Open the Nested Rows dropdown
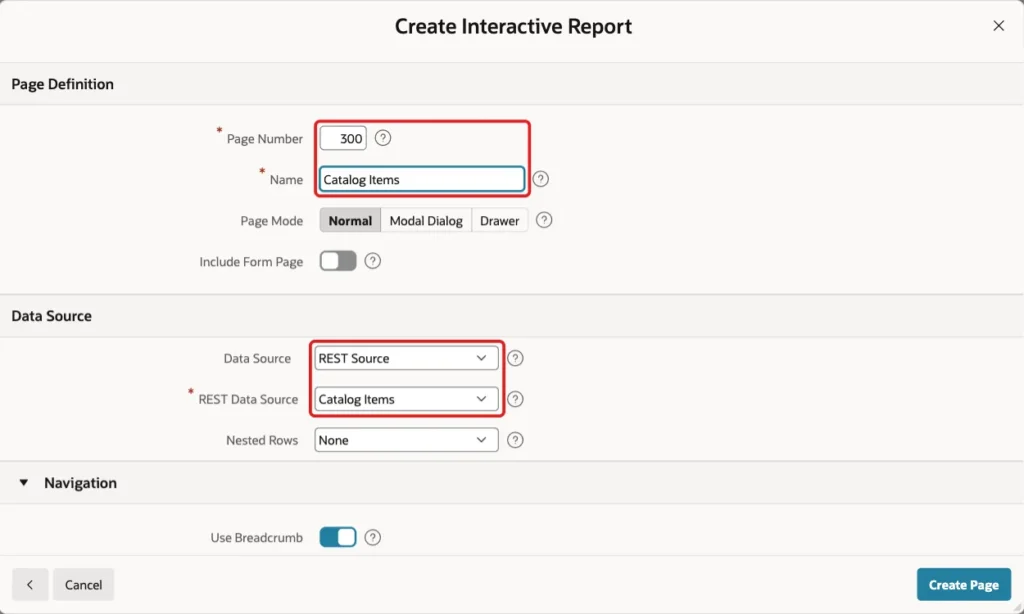 pos(406,440)
